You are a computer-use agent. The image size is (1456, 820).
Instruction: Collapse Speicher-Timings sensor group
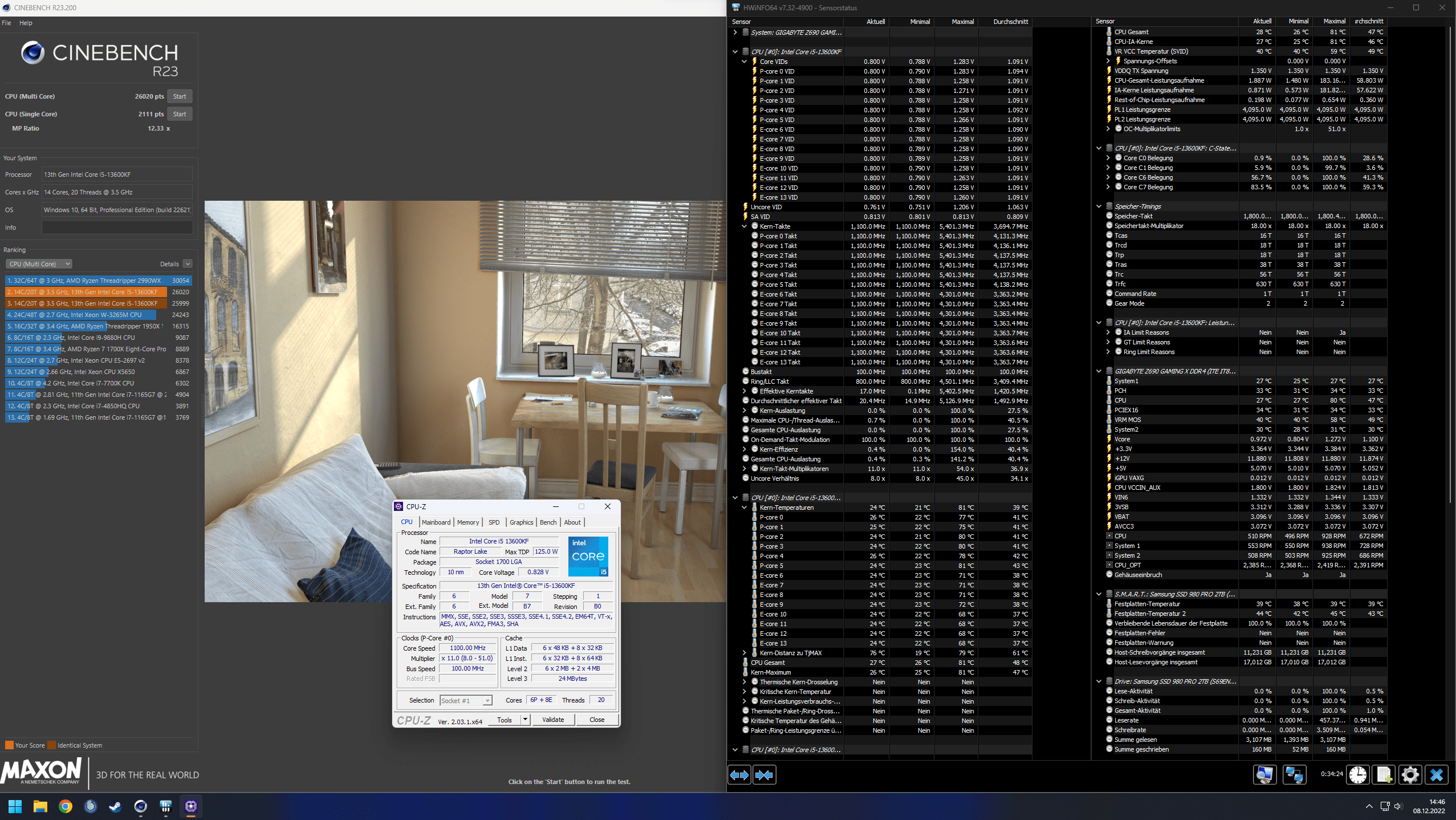click(x=1099, y=206)
